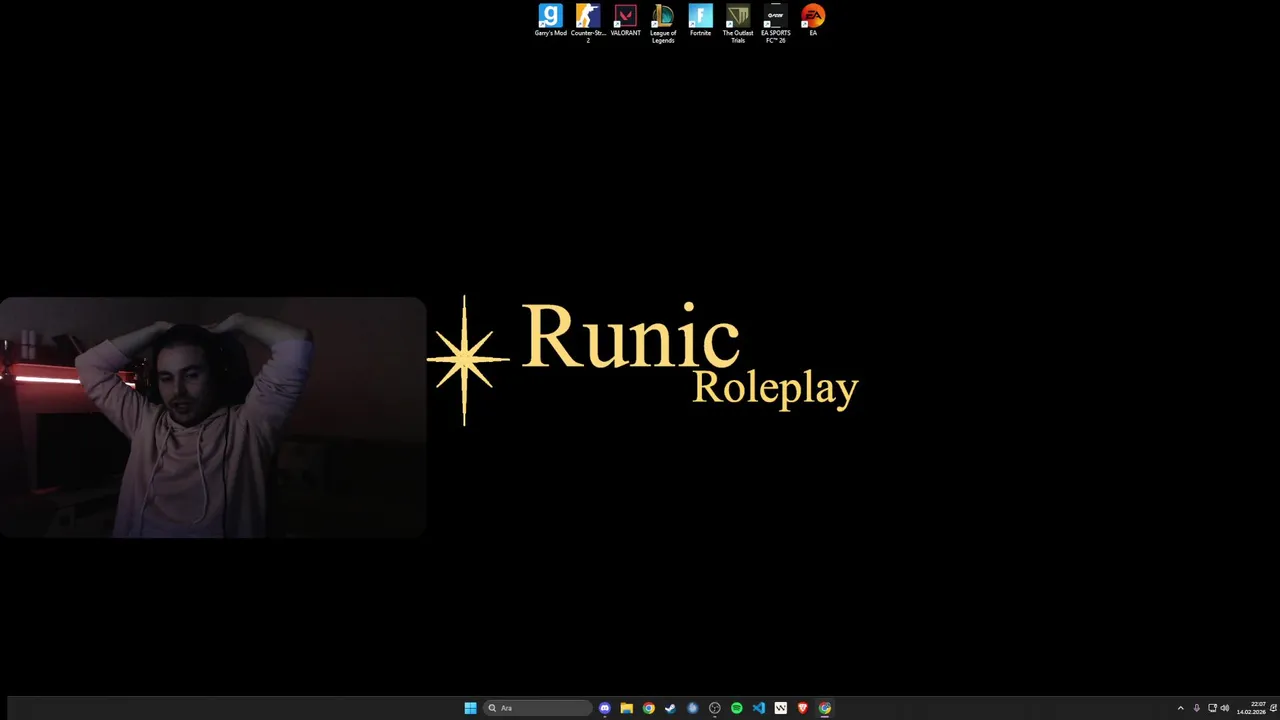Open the Windows Start menu
The image size is (1280, 720).
(470, 708)
